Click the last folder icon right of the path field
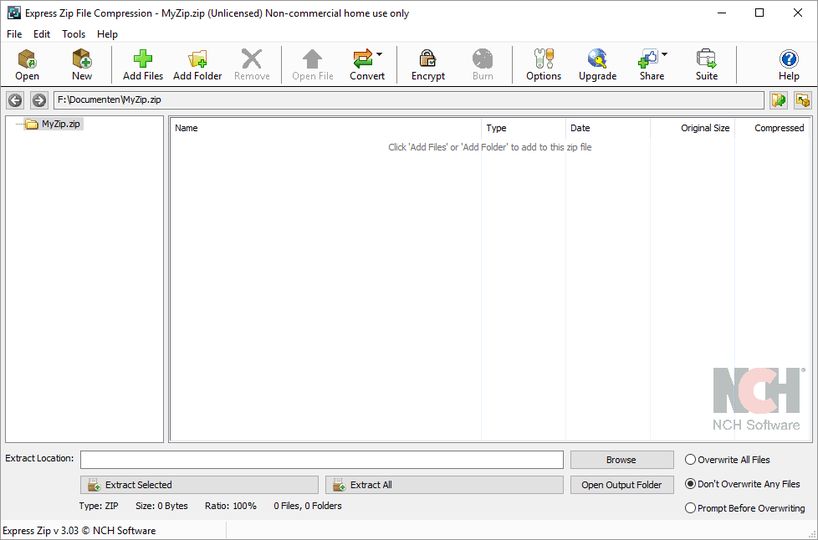The image size is (818, 540). pos(803,100)
